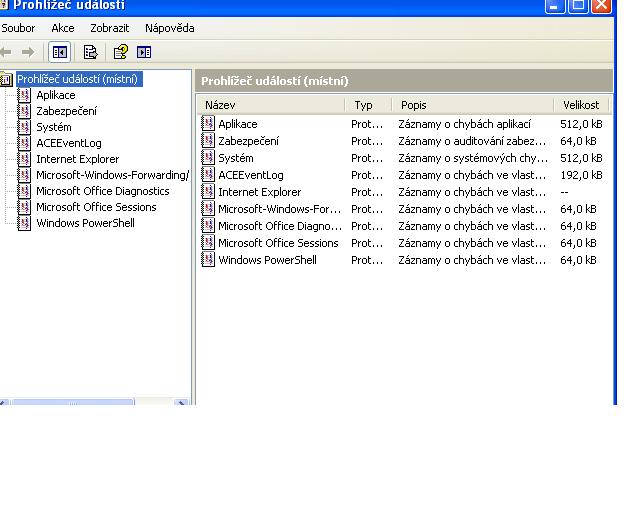The height and width of the screenshot is (512, 640).
Task: Open the Zobrazit menu
Action: [x=109, y=28]
